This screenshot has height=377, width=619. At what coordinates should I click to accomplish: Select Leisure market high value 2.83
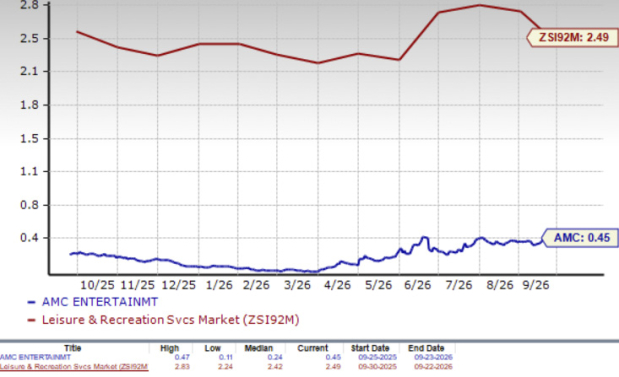pyautogui.click(x=182, y=367)
